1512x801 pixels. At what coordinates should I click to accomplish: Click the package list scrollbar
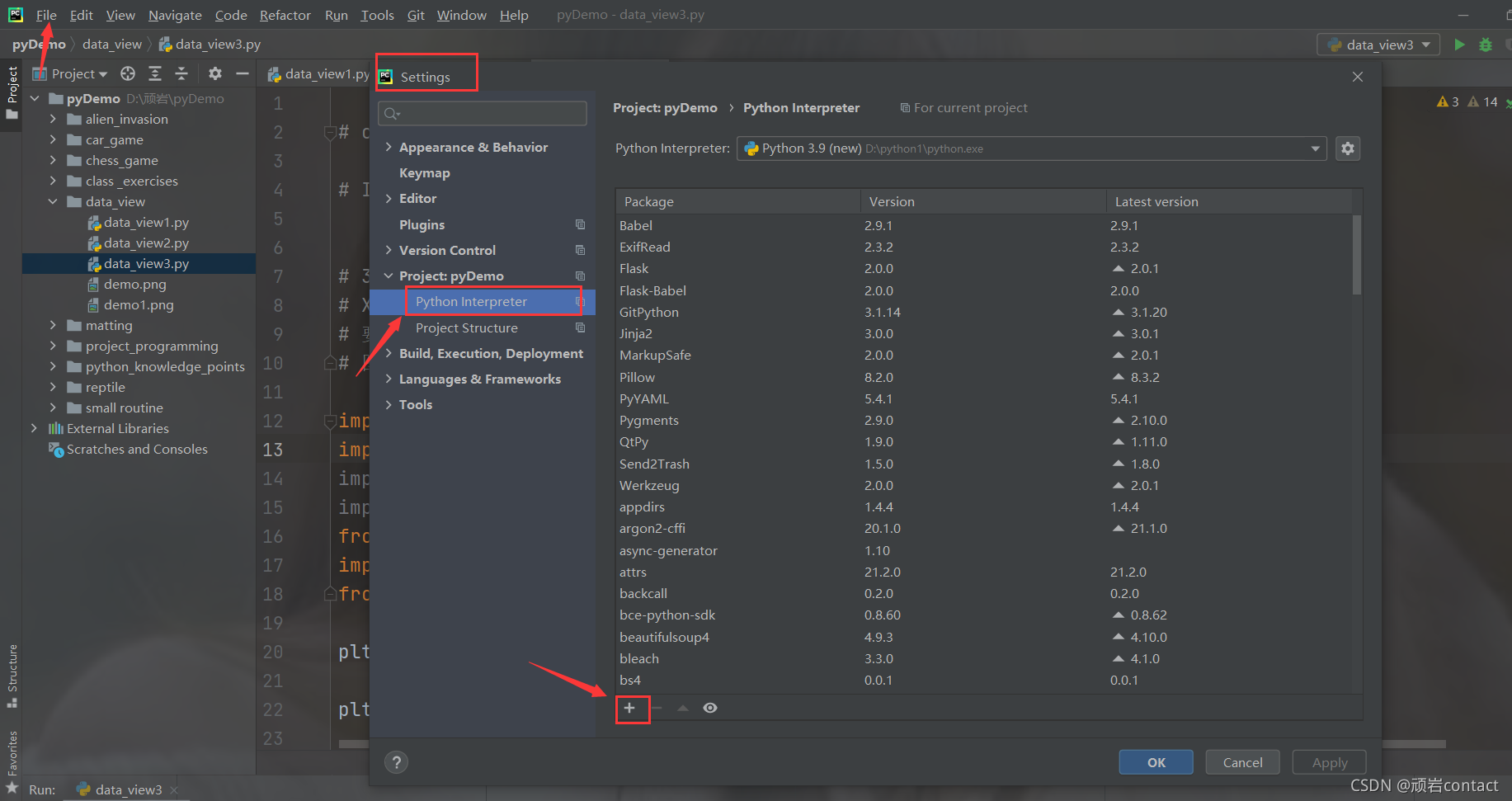(x=1357, y=255)
